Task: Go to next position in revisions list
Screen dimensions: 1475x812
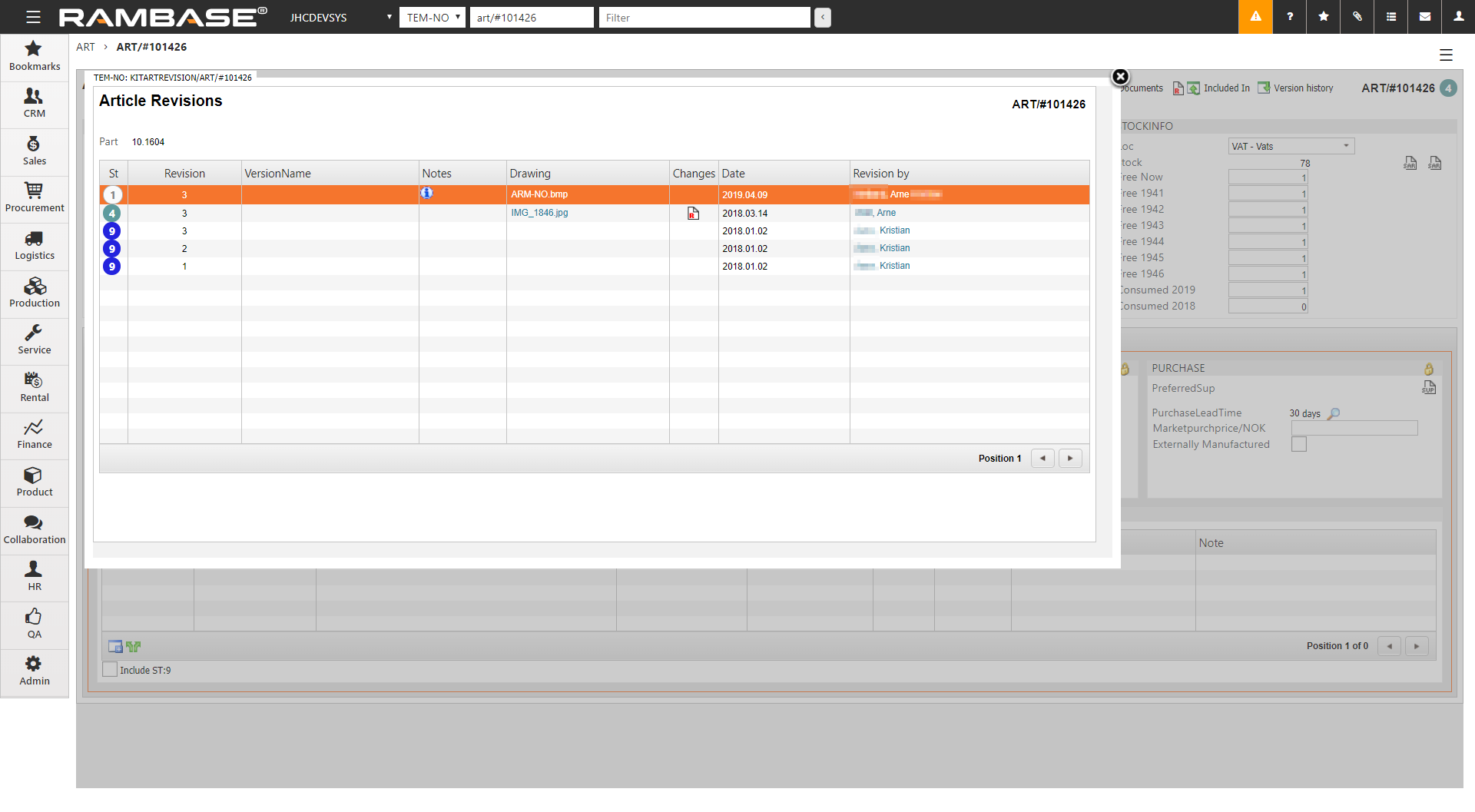Action: [1069, 459]
